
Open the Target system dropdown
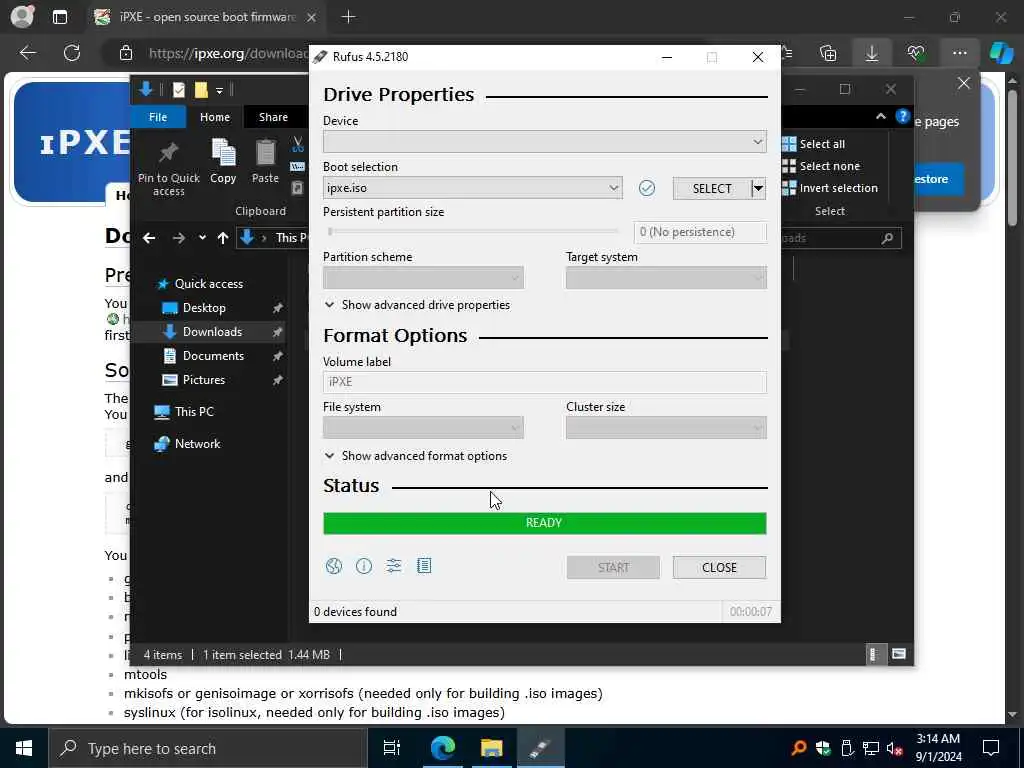coord(666,278)
